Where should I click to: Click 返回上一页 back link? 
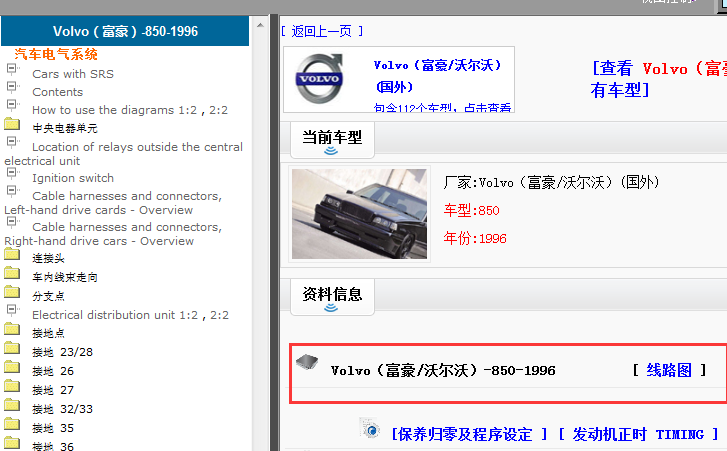[322, 32]
